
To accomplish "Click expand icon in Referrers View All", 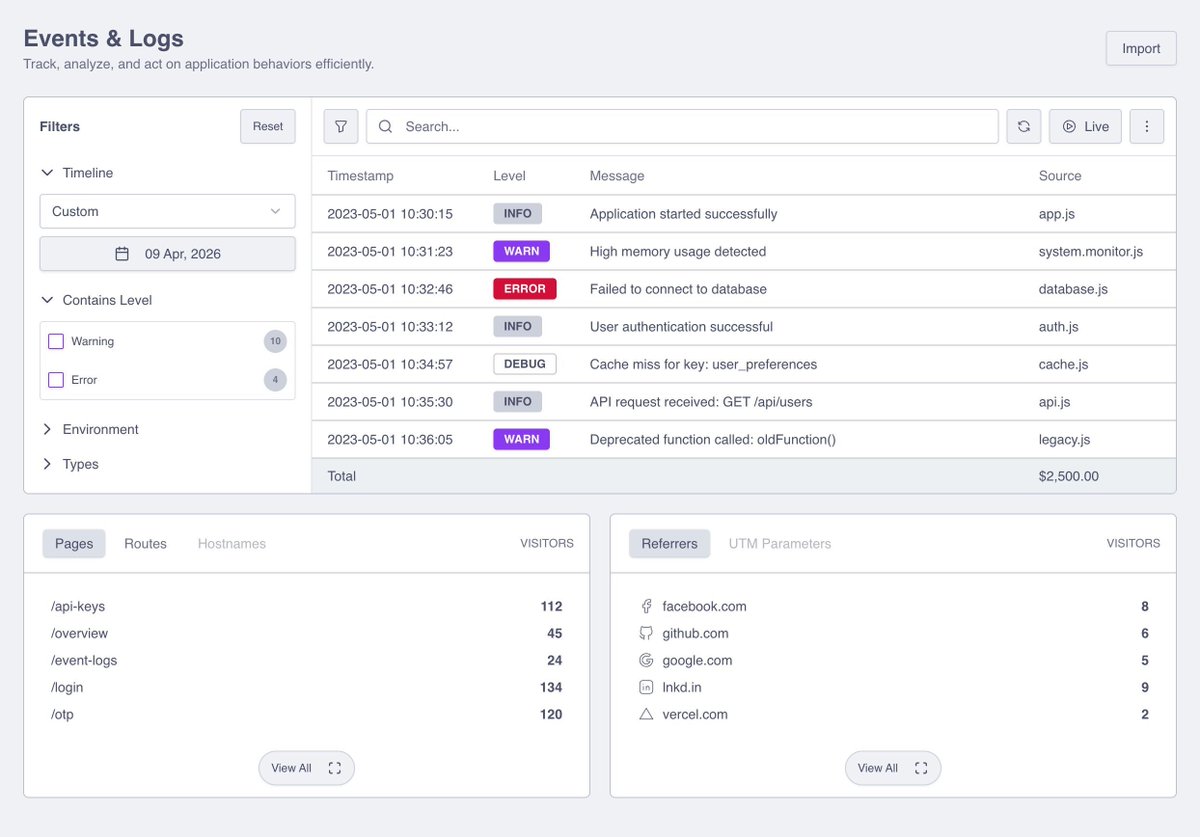I will [921, 768].
